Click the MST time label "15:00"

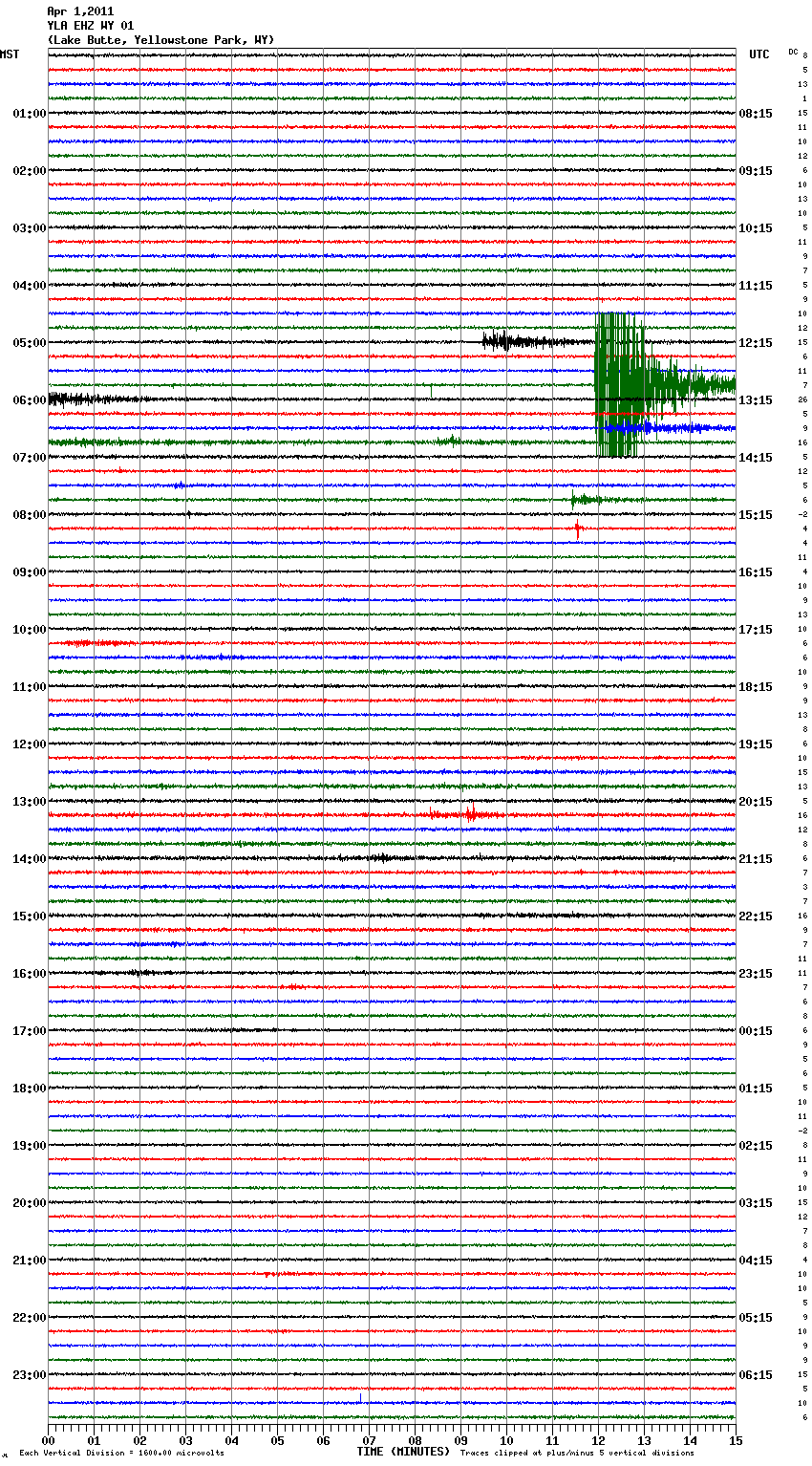click(x=30, y=916)
